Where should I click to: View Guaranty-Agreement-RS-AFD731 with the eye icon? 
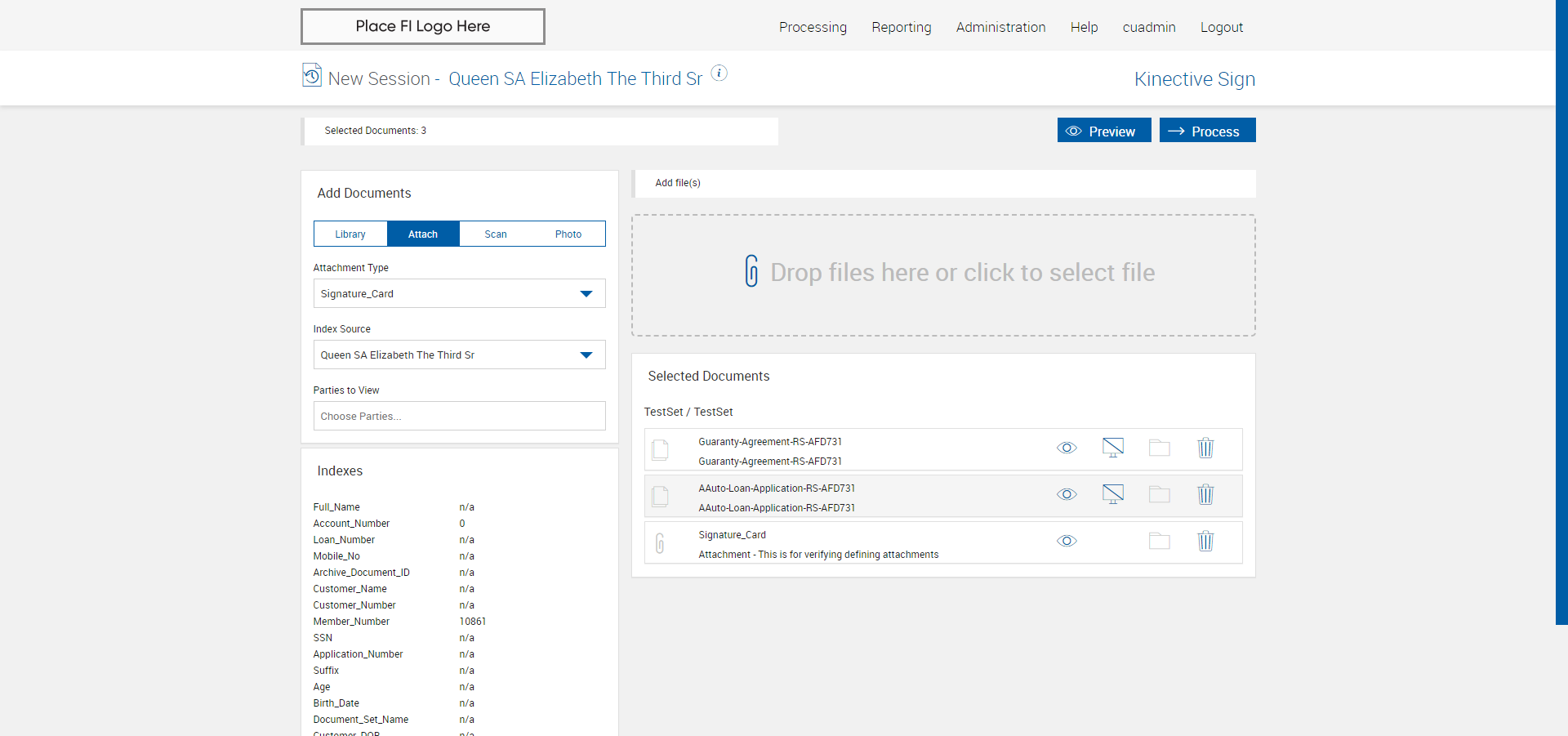coord(1067,448)
